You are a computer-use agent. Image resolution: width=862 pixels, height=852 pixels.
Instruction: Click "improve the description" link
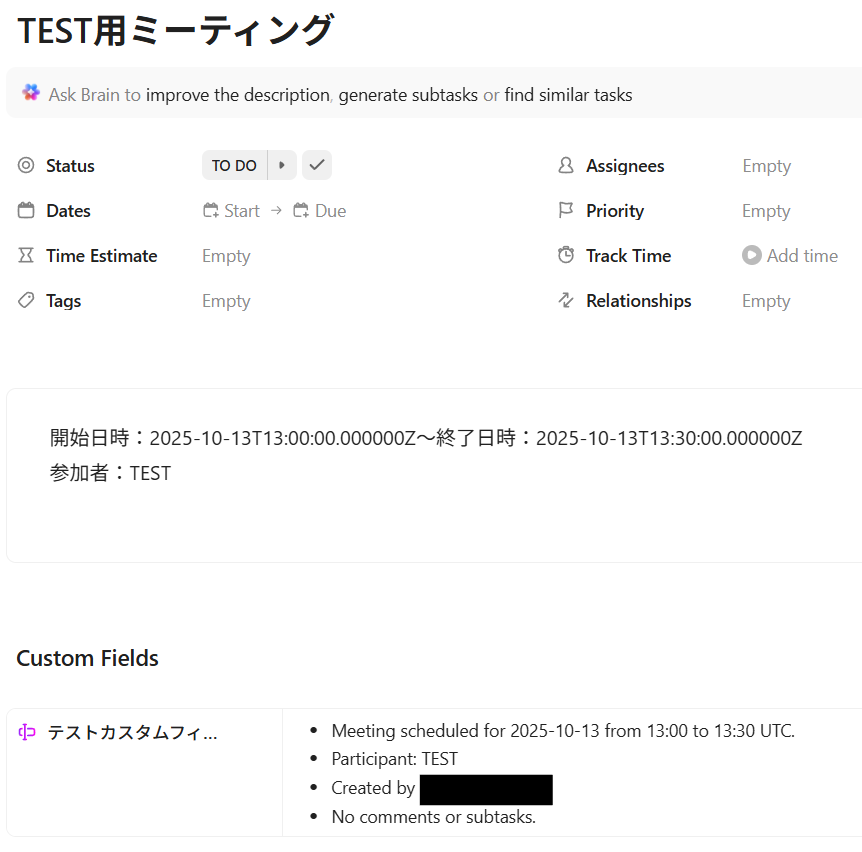point(238,95)
